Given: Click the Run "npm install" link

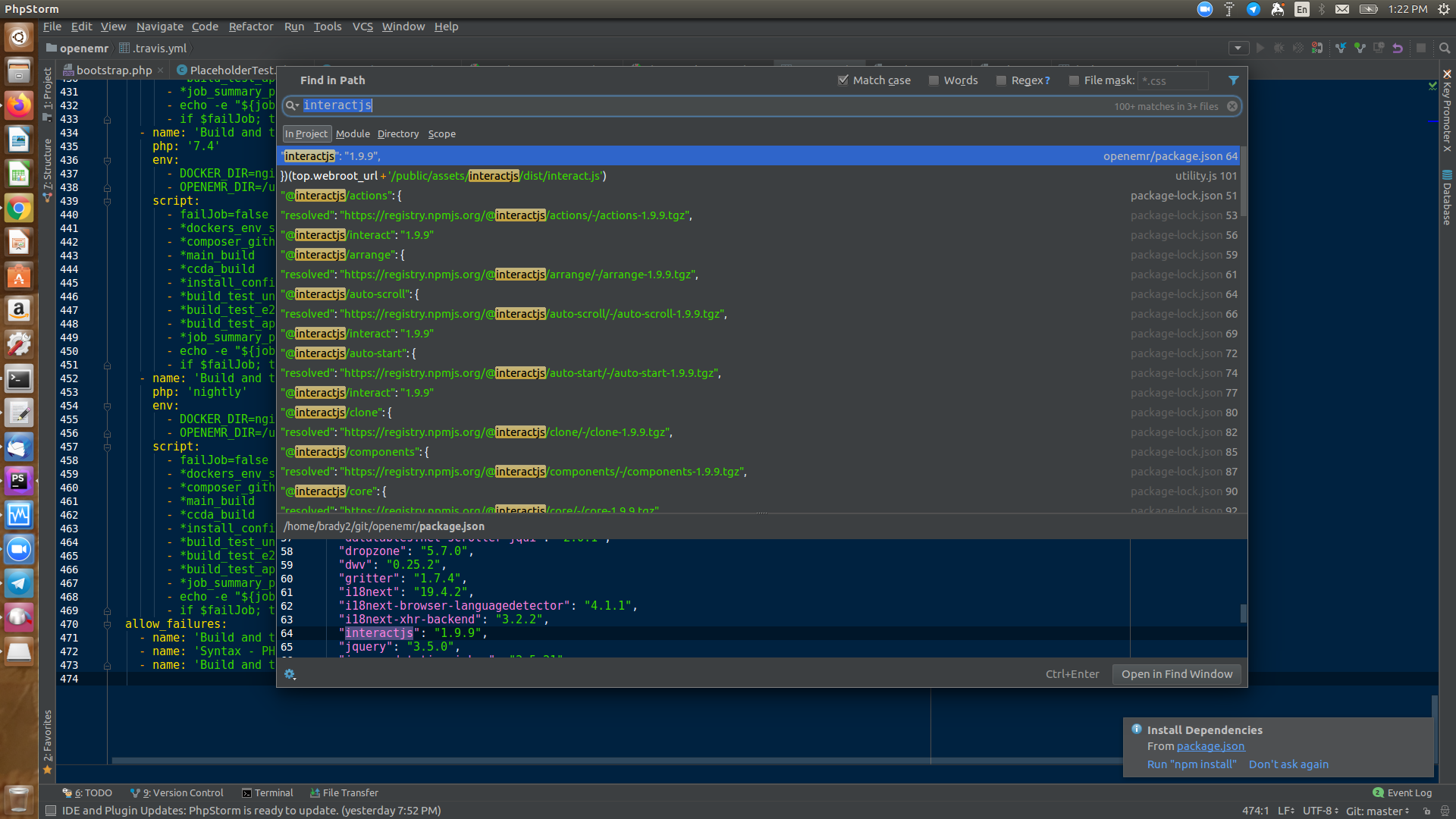Looking at the screenshot, I should [1191, 764].
